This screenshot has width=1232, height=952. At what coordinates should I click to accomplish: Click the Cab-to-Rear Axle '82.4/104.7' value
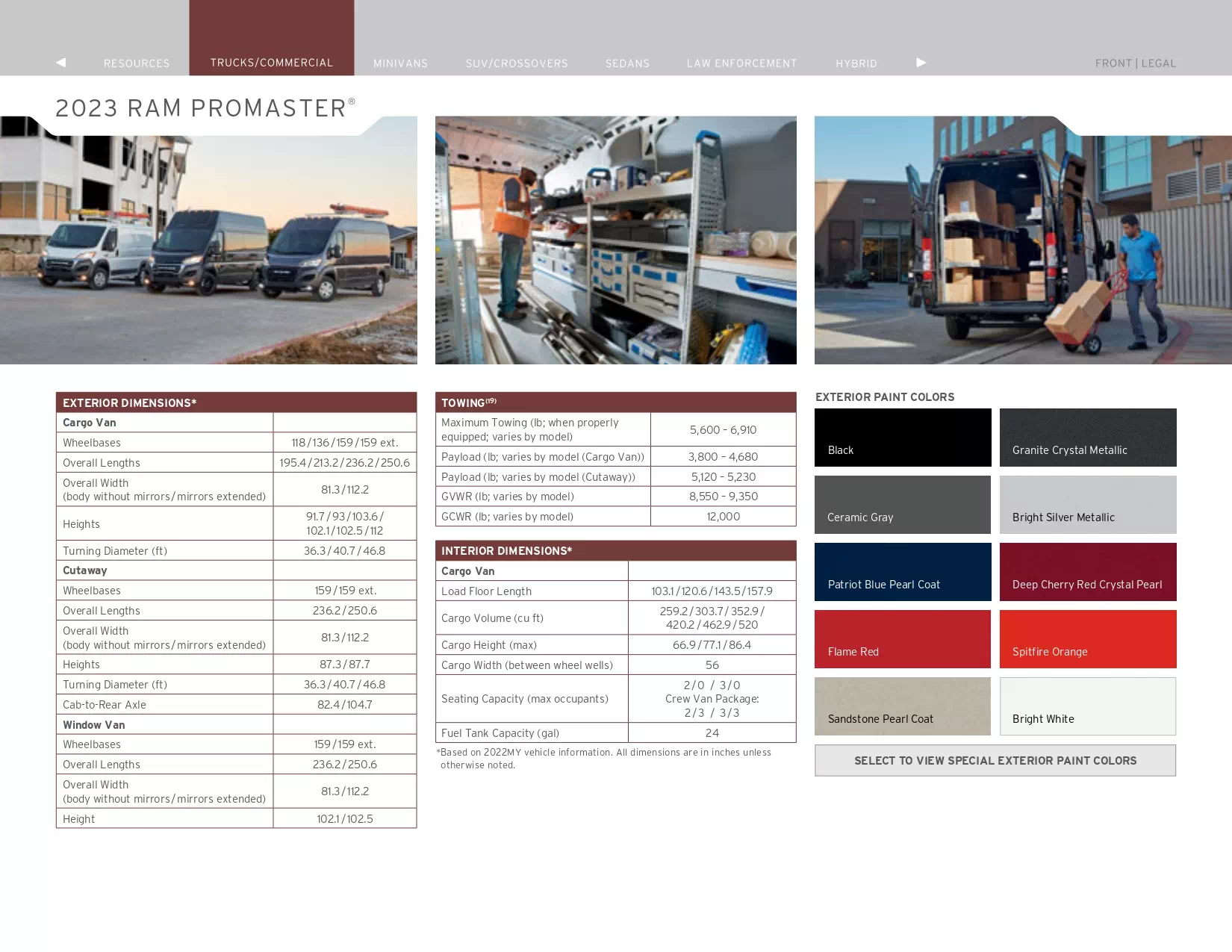[345, 705]
